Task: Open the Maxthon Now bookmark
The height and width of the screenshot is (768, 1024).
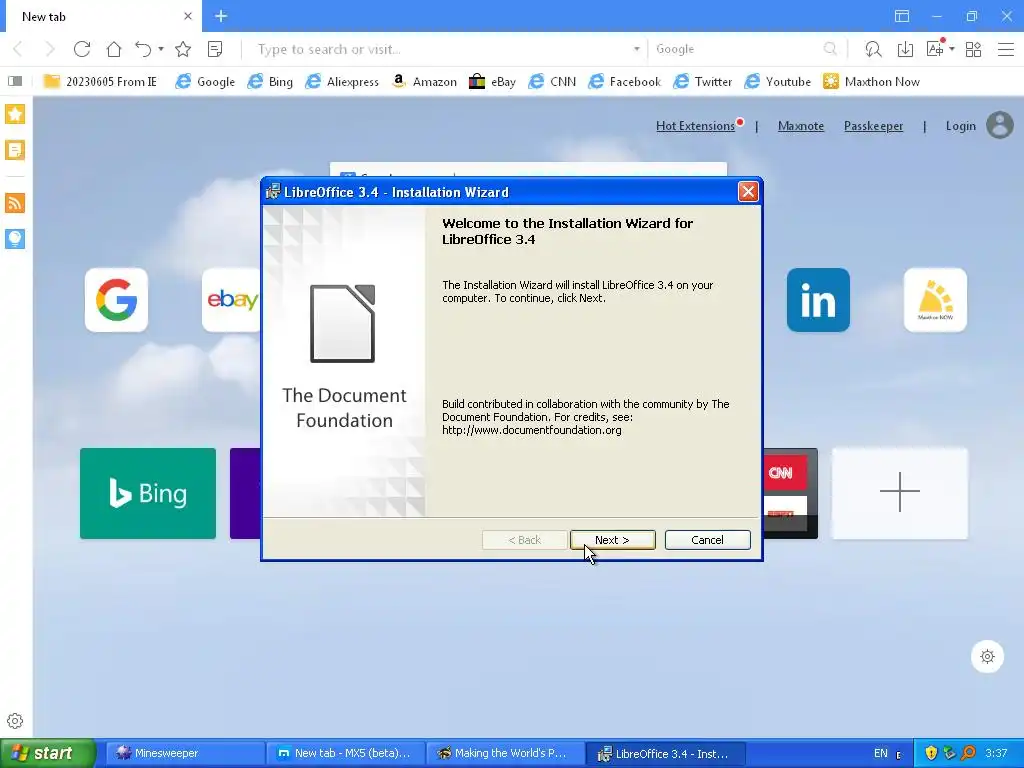Action: [x=871, y=82]
